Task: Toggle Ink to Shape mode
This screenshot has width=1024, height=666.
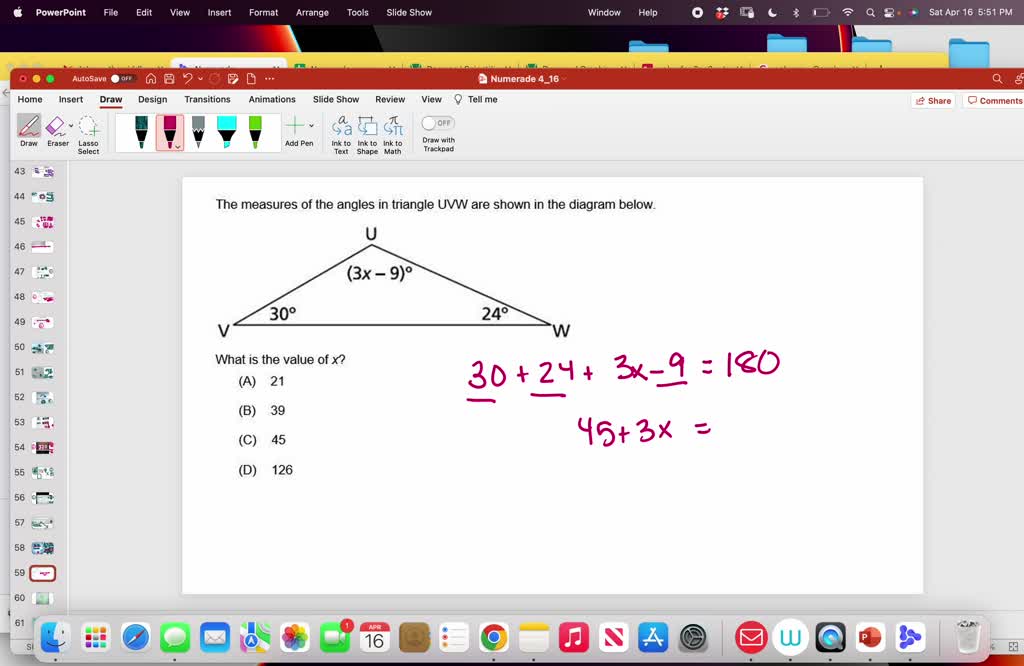Action: click(367, 133)
